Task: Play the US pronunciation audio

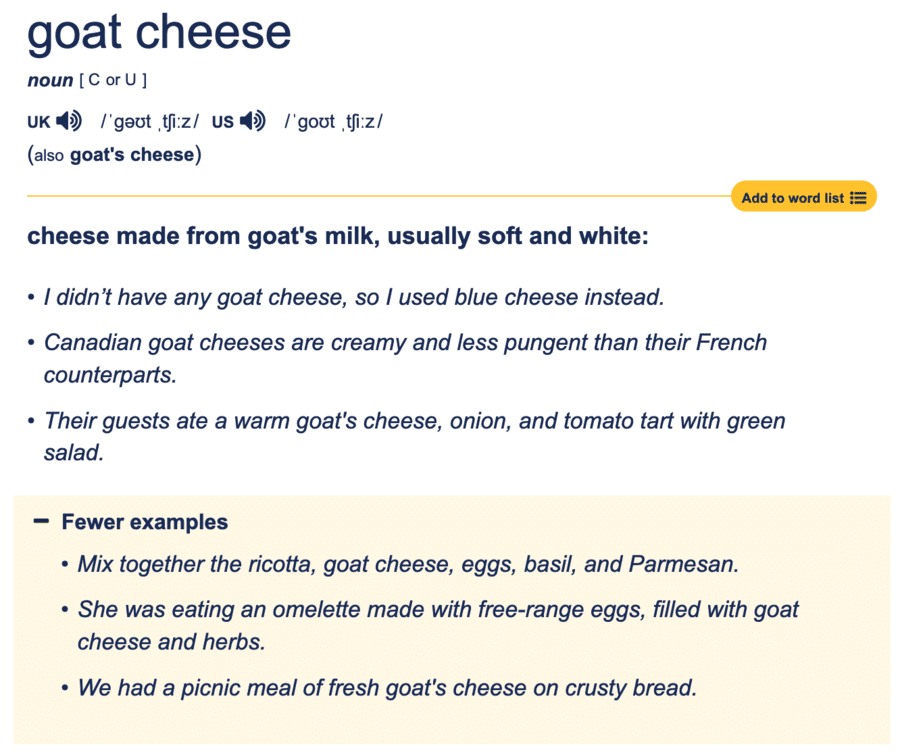Action: pos(252,121)
